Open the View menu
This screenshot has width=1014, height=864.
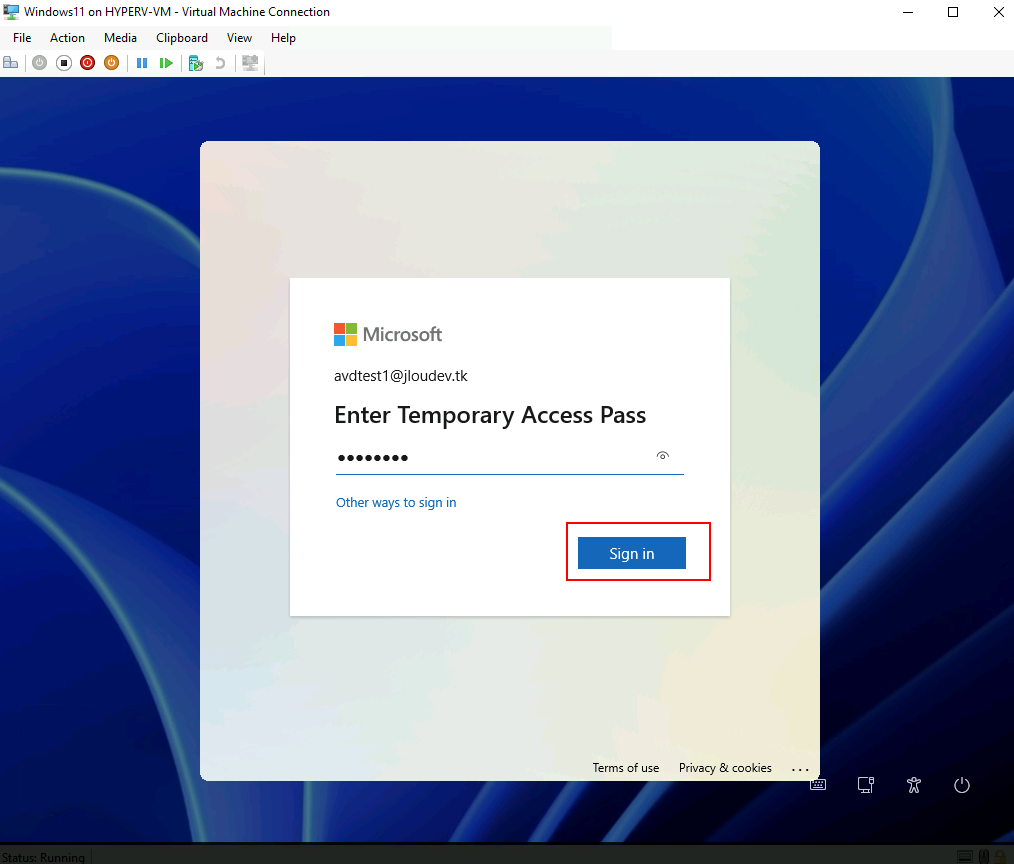click(239, 38)
